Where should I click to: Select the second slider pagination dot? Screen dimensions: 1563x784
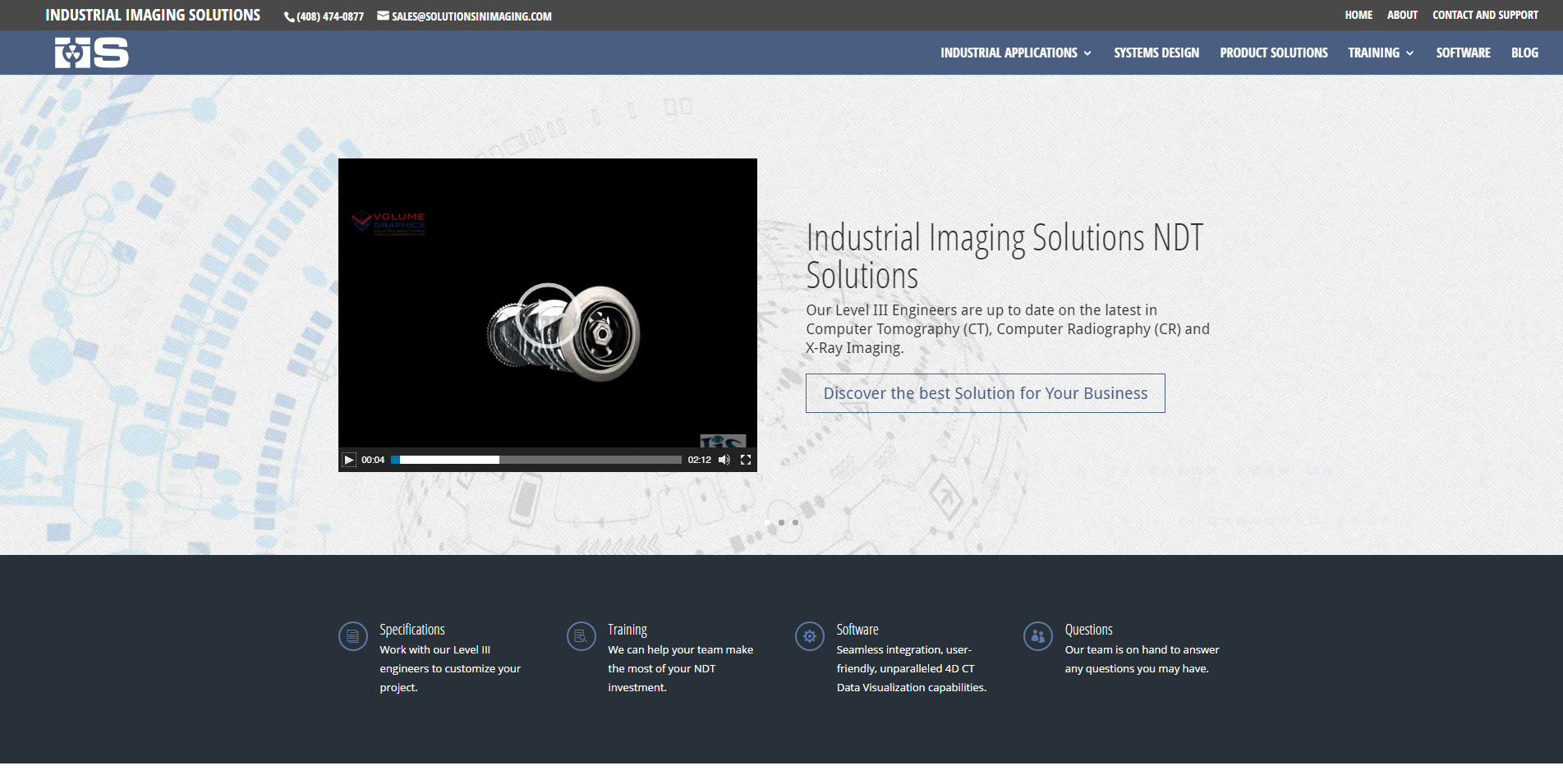click(x=781, y=522)
